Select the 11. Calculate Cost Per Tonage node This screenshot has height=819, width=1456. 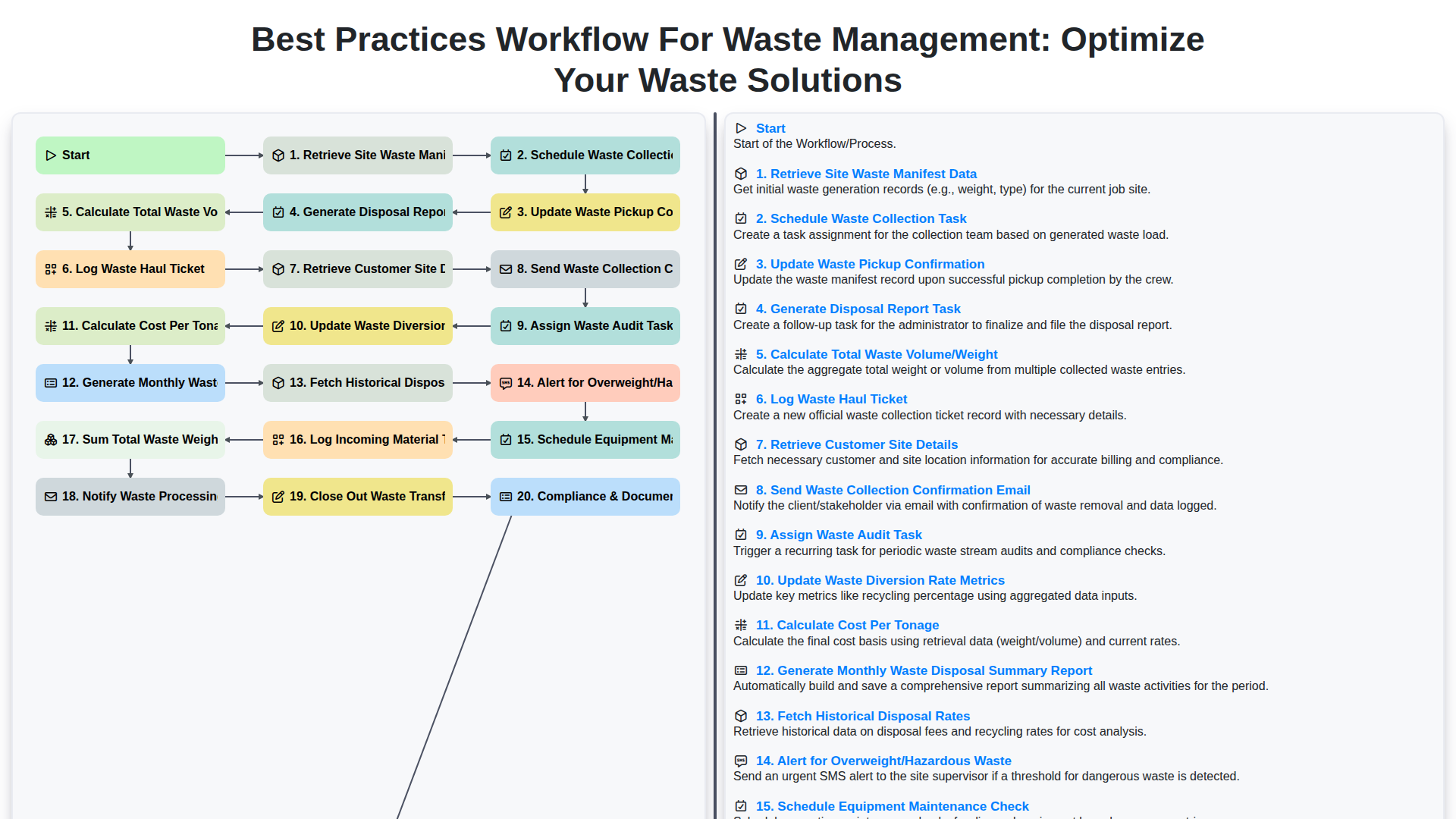tap(130, 325)
